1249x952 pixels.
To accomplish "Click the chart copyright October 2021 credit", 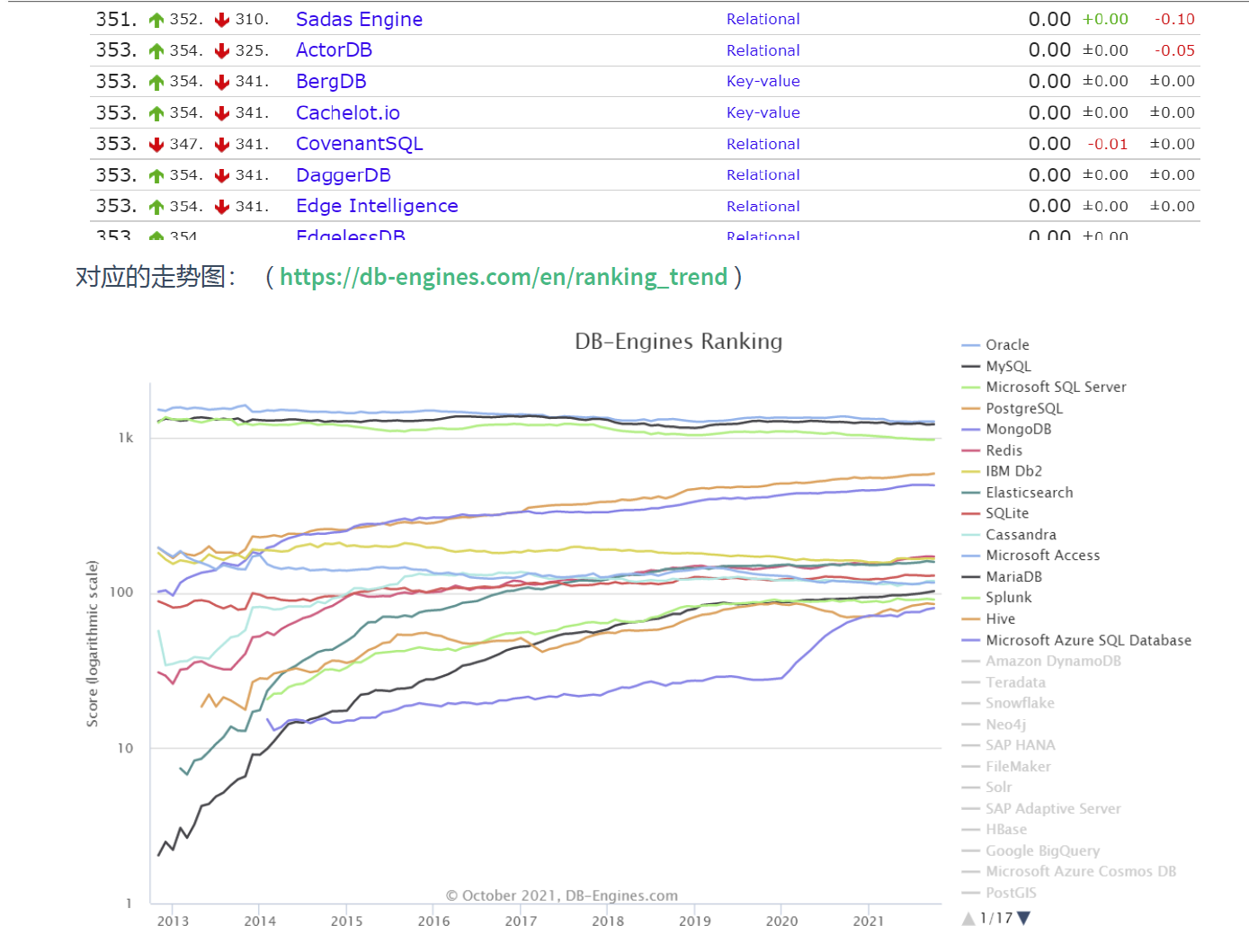I will (562, 895).
